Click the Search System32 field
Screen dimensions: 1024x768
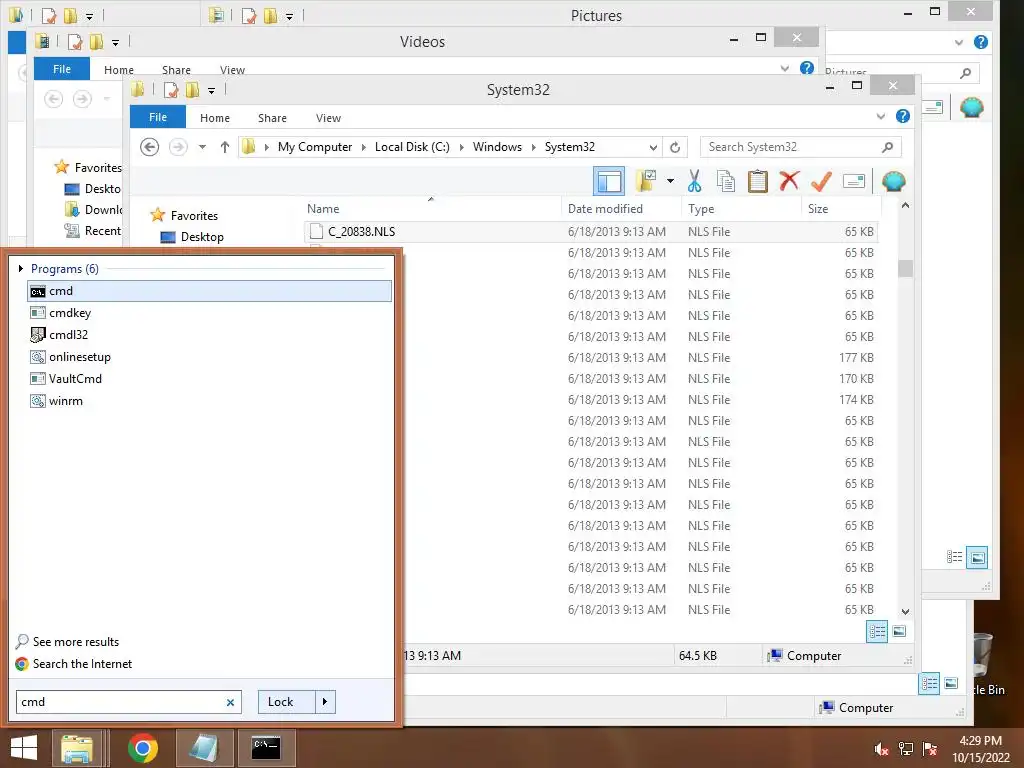801,147
